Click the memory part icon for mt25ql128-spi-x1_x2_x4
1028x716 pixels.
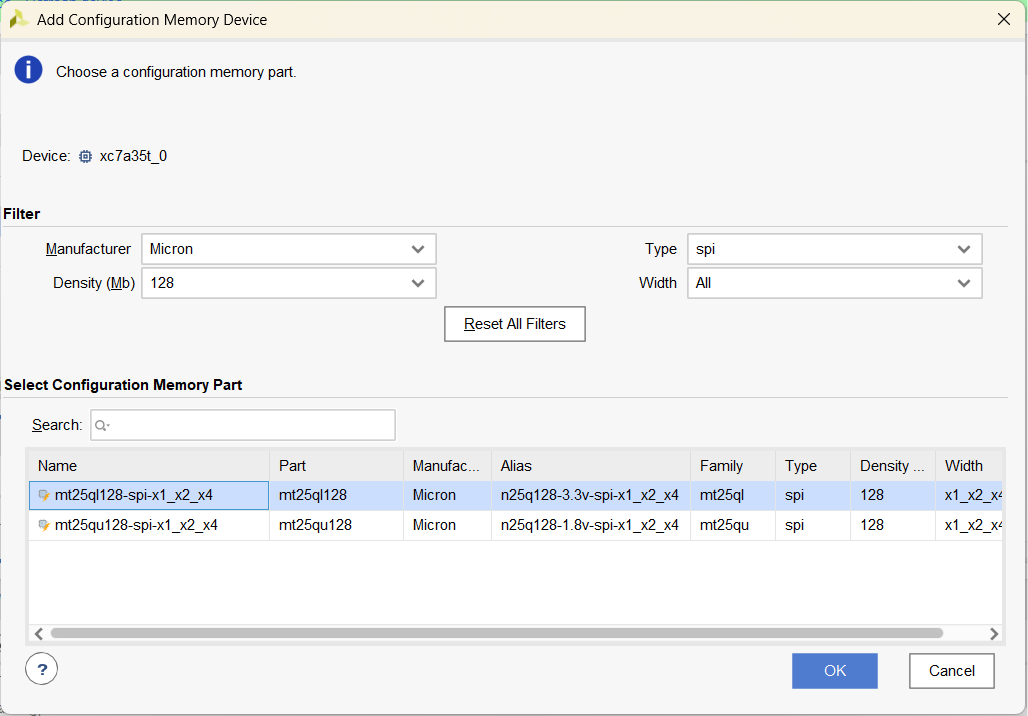(x=44, y=496)
